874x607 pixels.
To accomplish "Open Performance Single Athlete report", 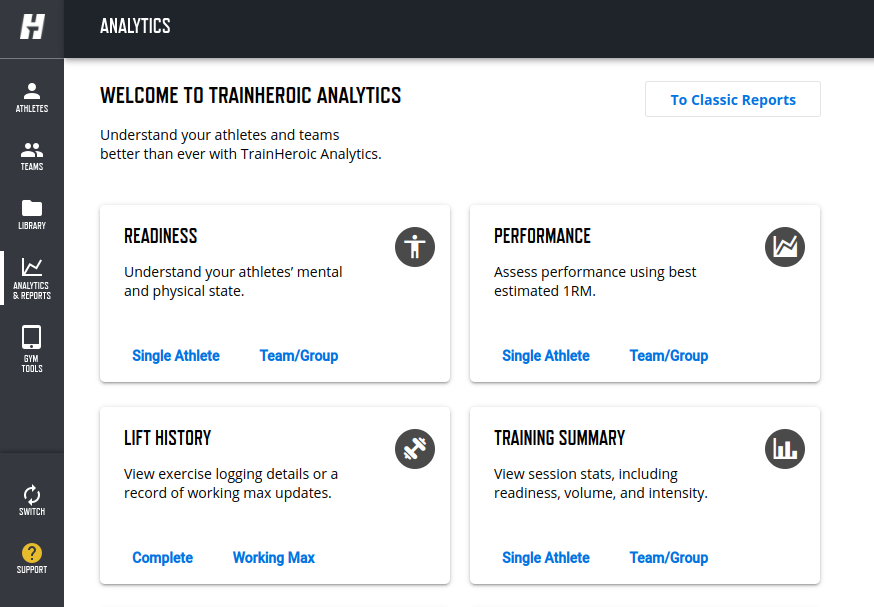I will tap(546, 356).
